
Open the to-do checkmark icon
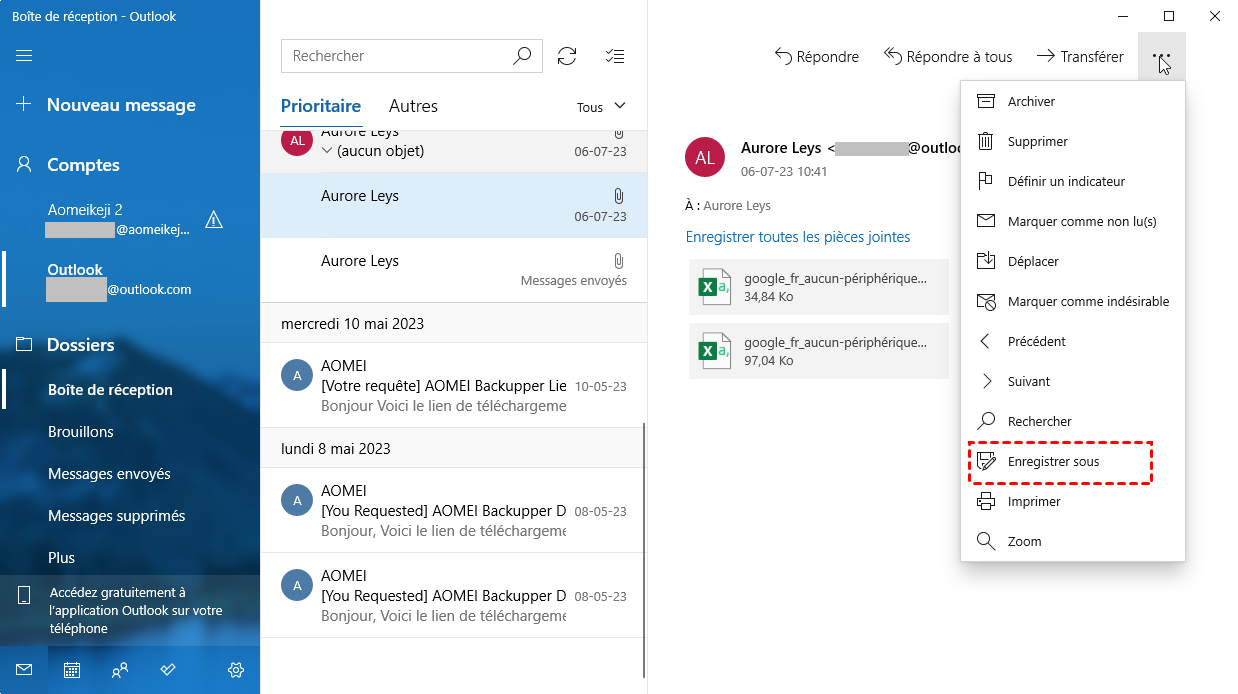tap(168, 670)
